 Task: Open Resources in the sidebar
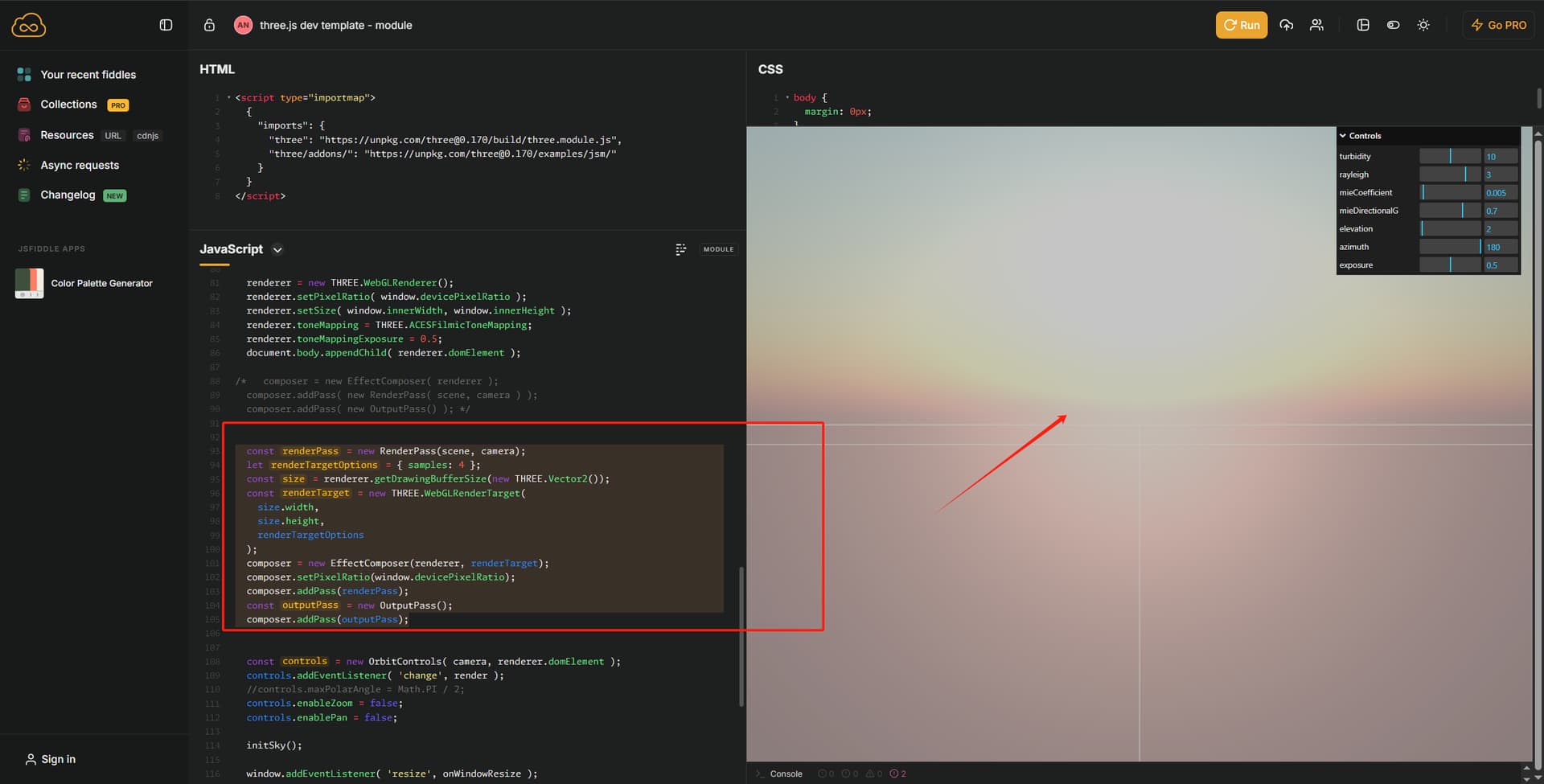pos(67,135)
